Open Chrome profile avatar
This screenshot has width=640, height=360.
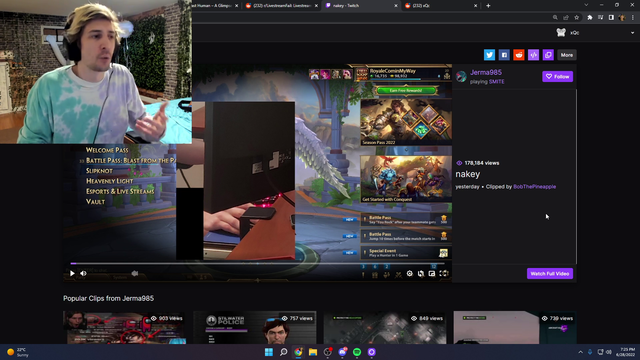(622, 18)
